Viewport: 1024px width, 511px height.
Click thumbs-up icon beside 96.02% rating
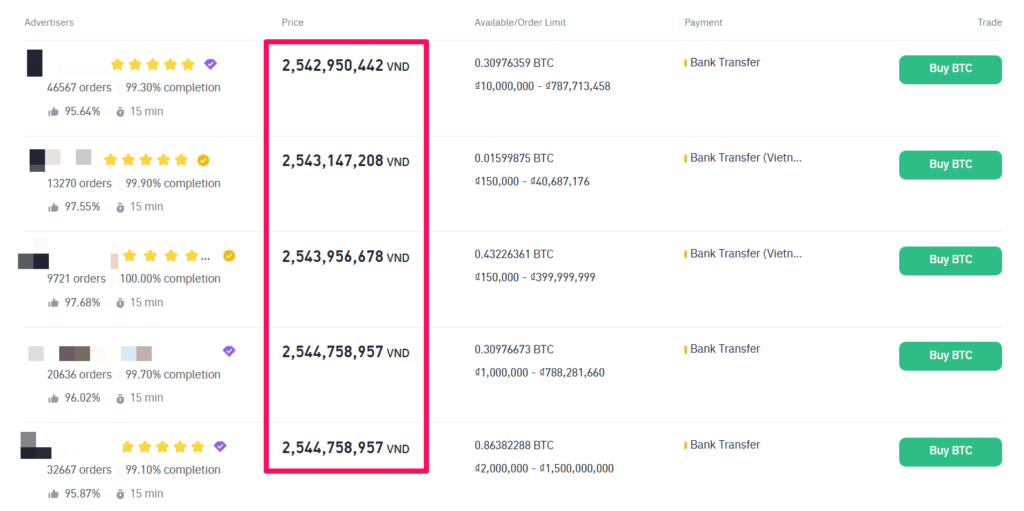coord(53,398)
